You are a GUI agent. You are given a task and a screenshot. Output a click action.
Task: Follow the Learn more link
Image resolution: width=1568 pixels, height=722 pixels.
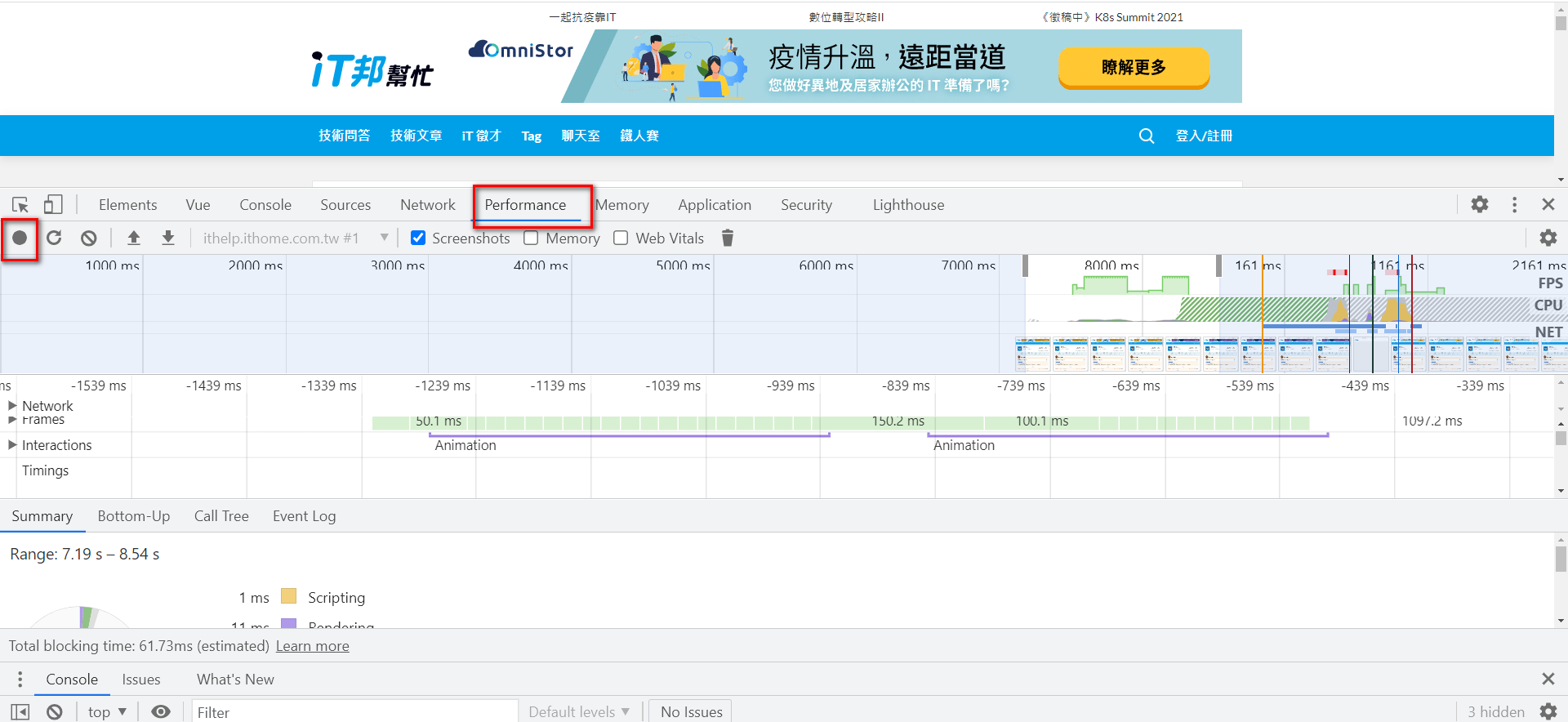pos(313,646)
